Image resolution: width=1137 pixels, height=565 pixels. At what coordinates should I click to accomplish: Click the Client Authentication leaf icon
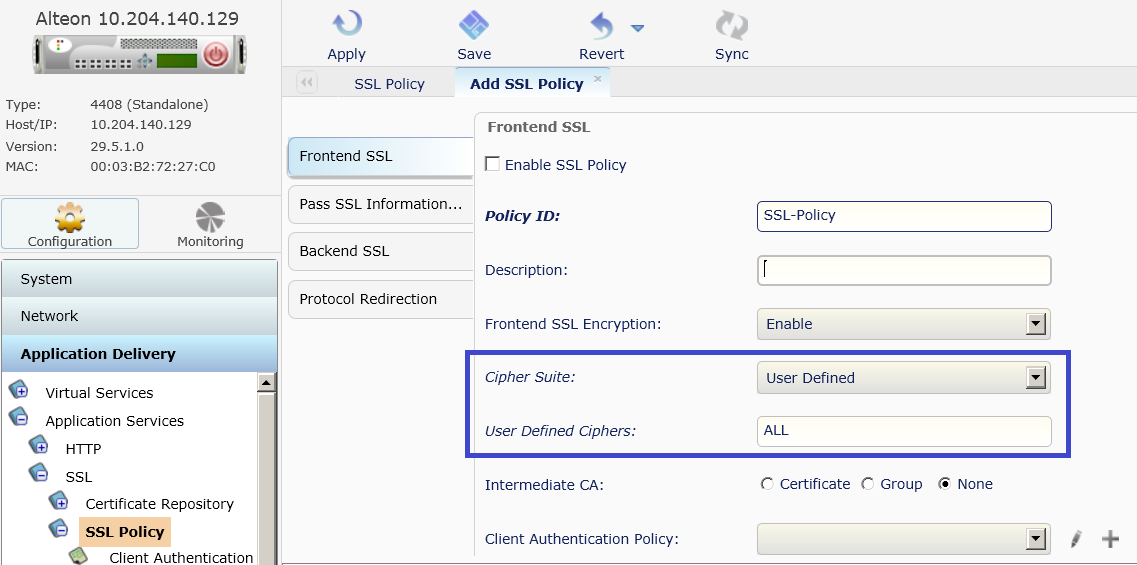tap(78, 556)
